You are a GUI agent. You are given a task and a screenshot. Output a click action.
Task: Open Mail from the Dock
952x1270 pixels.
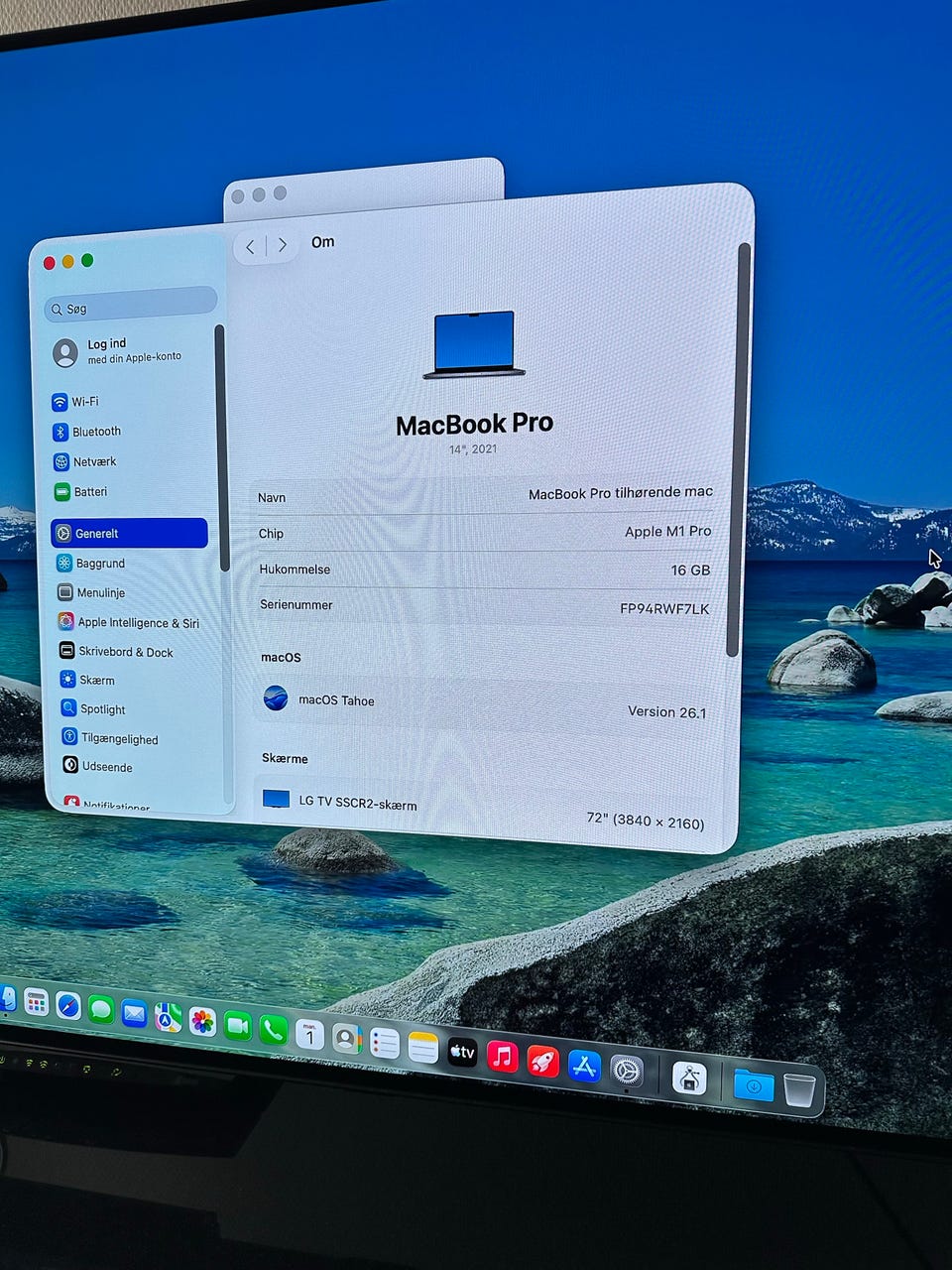(x=134, y=1014)
